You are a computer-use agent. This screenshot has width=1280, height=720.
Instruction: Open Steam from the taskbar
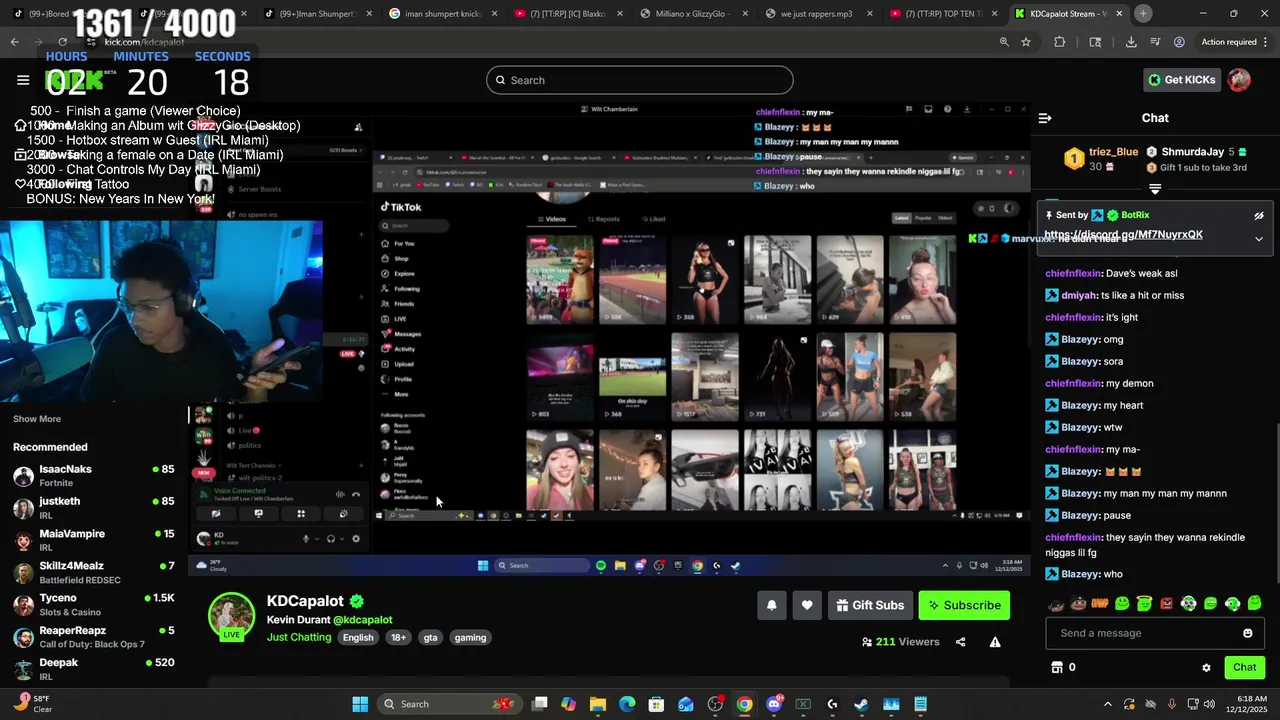click(861, 704)
